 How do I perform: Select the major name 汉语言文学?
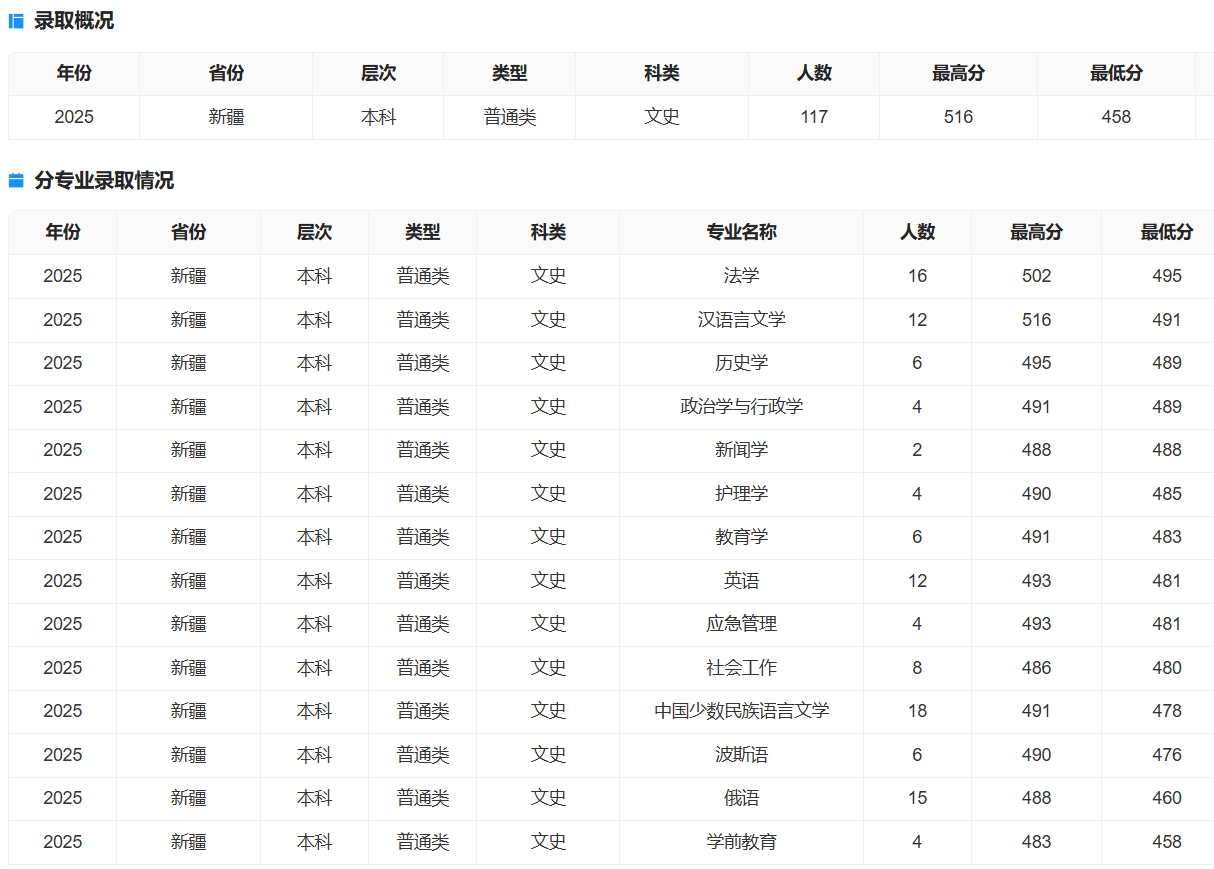pyautogui.click(x=741, y=320)
